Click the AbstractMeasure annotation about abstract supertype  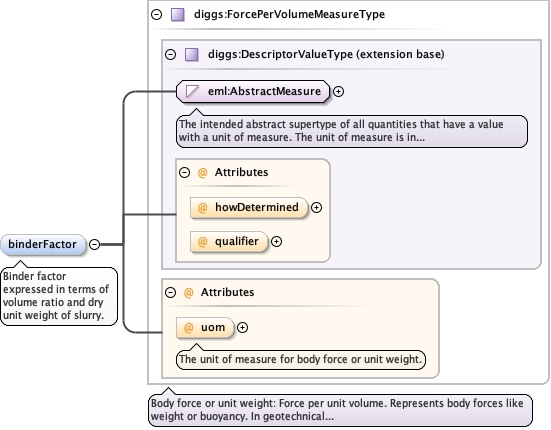pos(352,131)
